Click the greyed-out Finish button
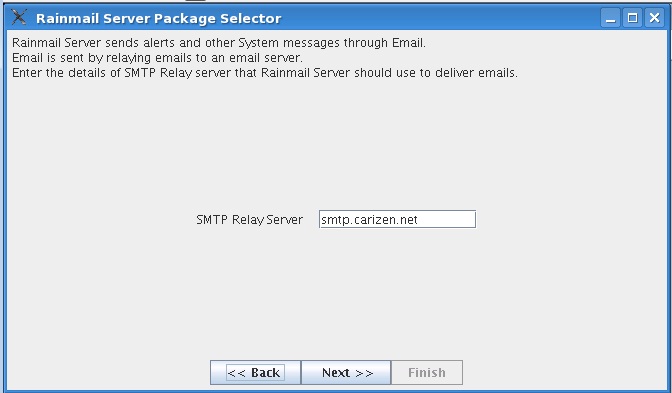 pyautogui.click(x=427, y=372)
